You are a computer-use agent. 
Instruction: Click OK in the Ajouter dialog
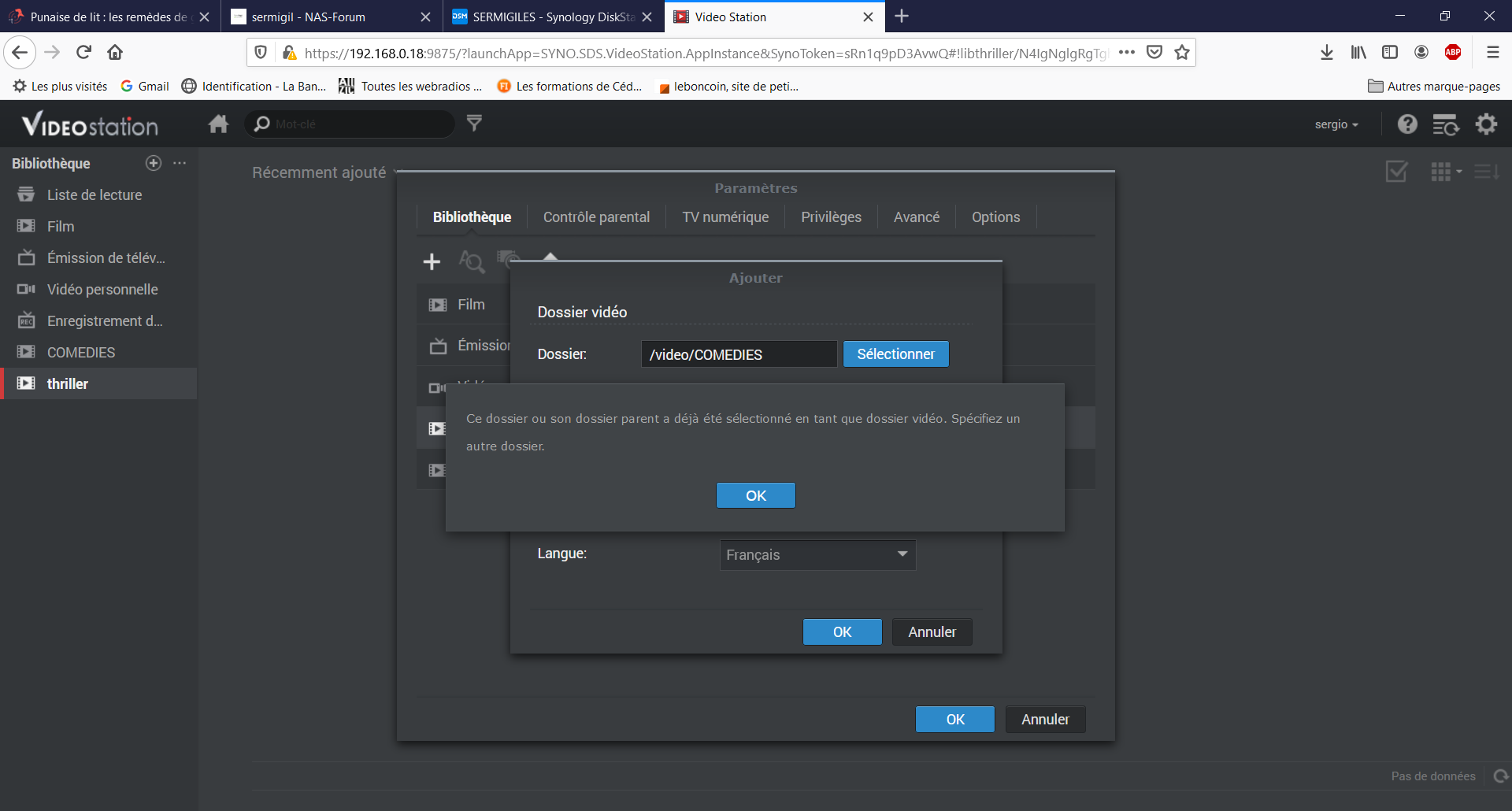tap(842, 632)
